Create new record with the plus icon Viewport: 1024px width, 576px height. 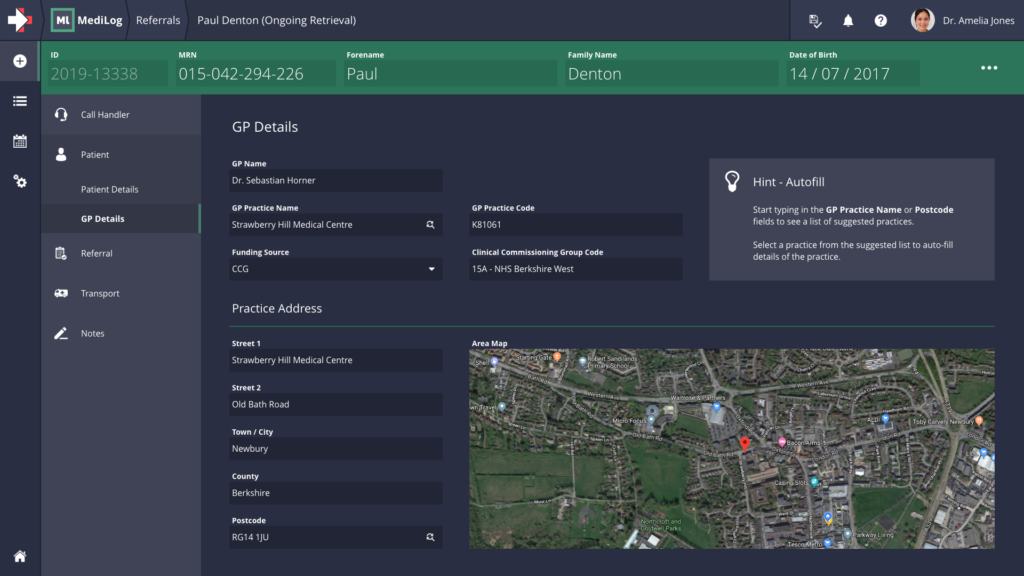pos(19,61)
